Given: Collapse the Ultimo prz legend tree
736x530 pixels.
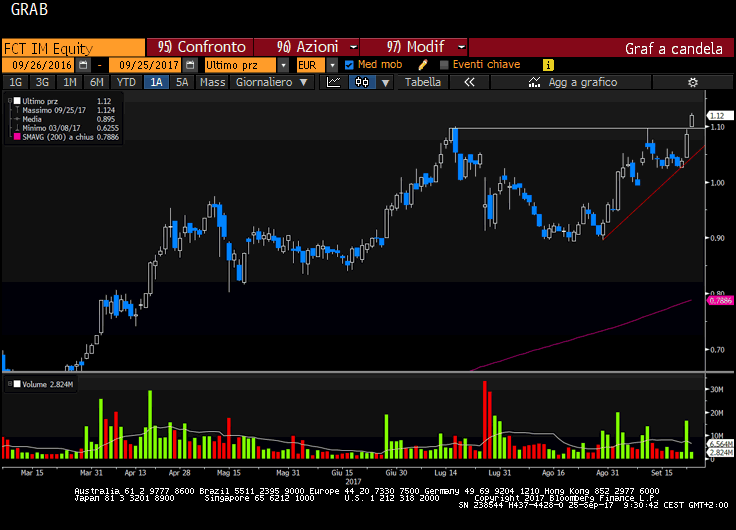Looking at the screenshot, I should (11, 101).
